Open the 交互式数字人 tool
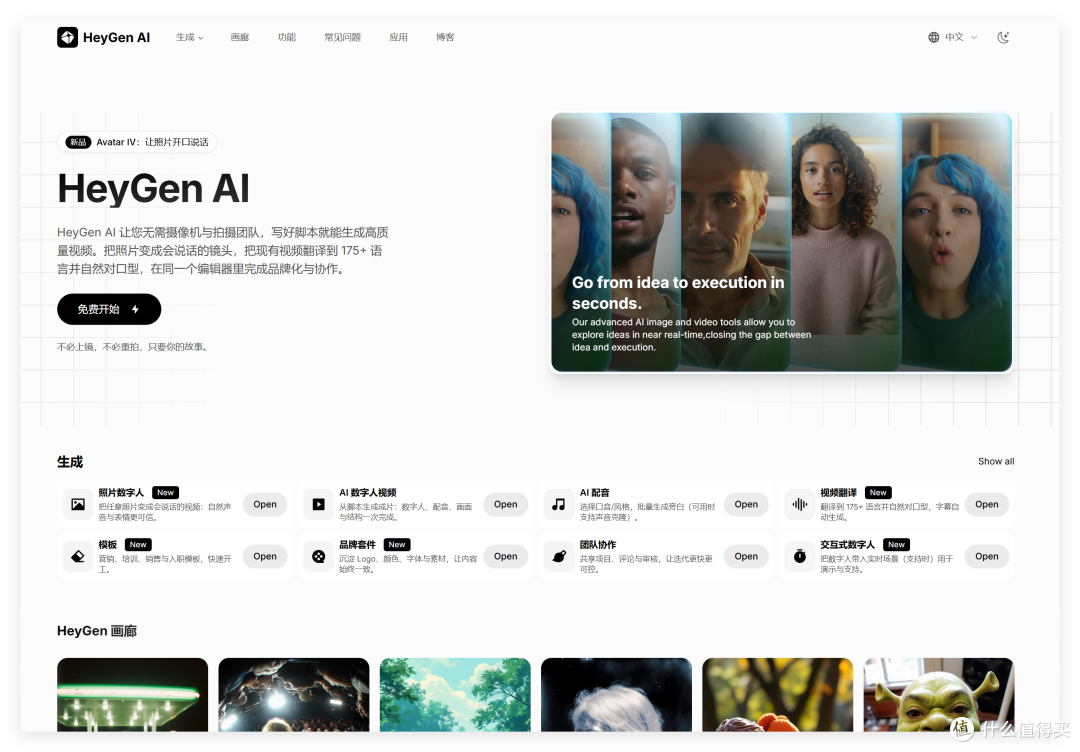 click(986, 556)
